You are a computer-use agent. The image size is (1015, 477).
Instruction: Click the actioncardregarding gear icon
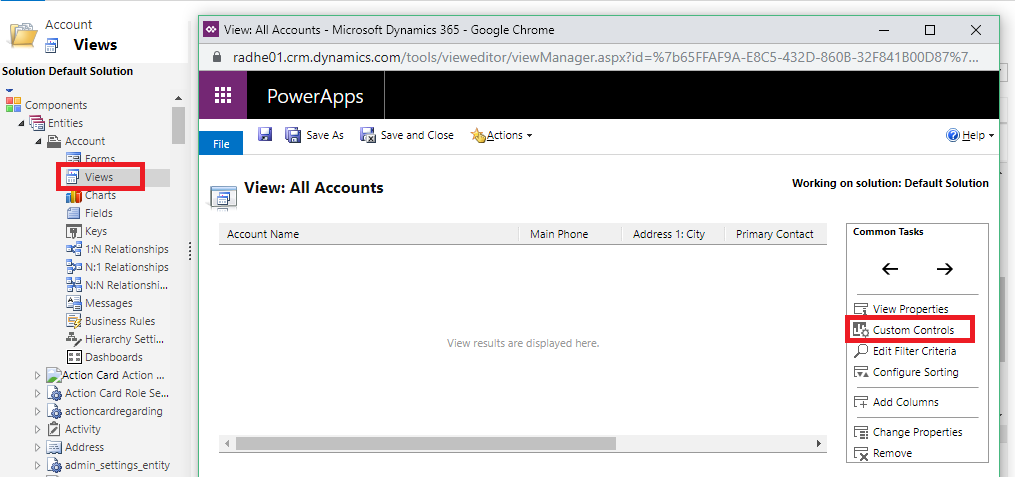pyautogui.click(x=54, y=411)
